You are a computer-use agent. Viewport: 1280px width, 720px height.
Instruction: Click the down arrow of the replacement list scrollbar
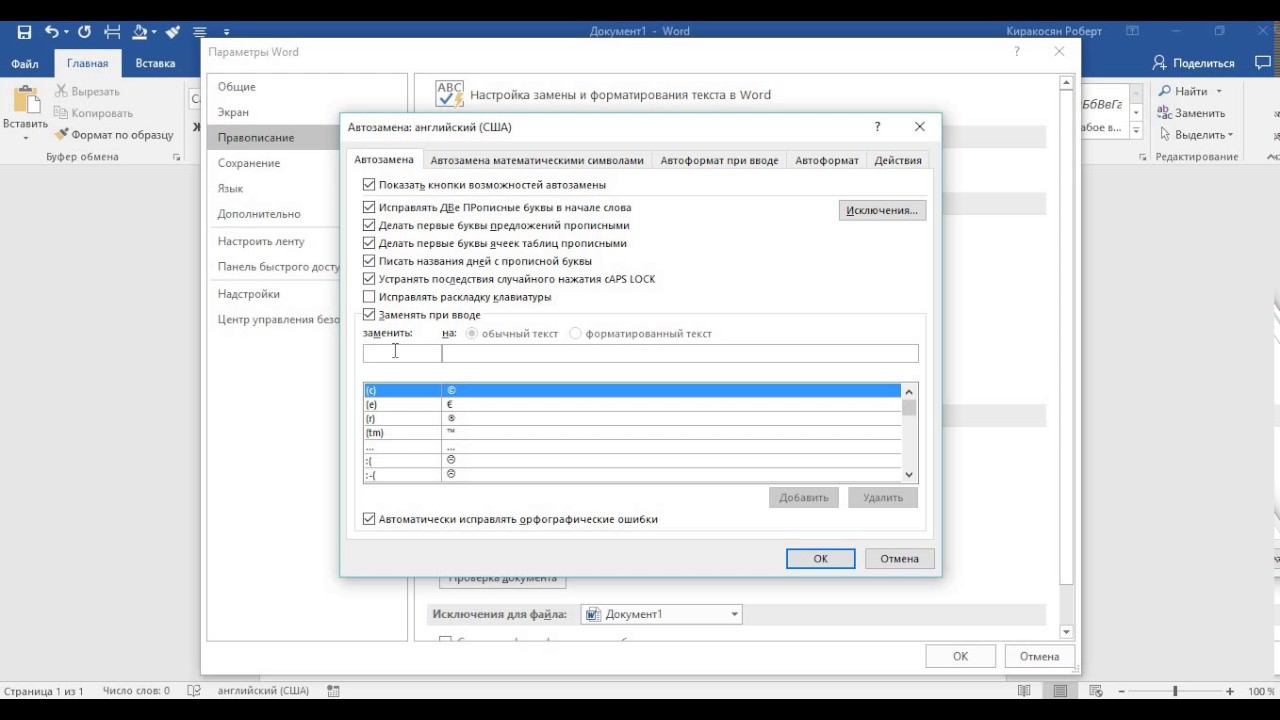pos(909,475)
